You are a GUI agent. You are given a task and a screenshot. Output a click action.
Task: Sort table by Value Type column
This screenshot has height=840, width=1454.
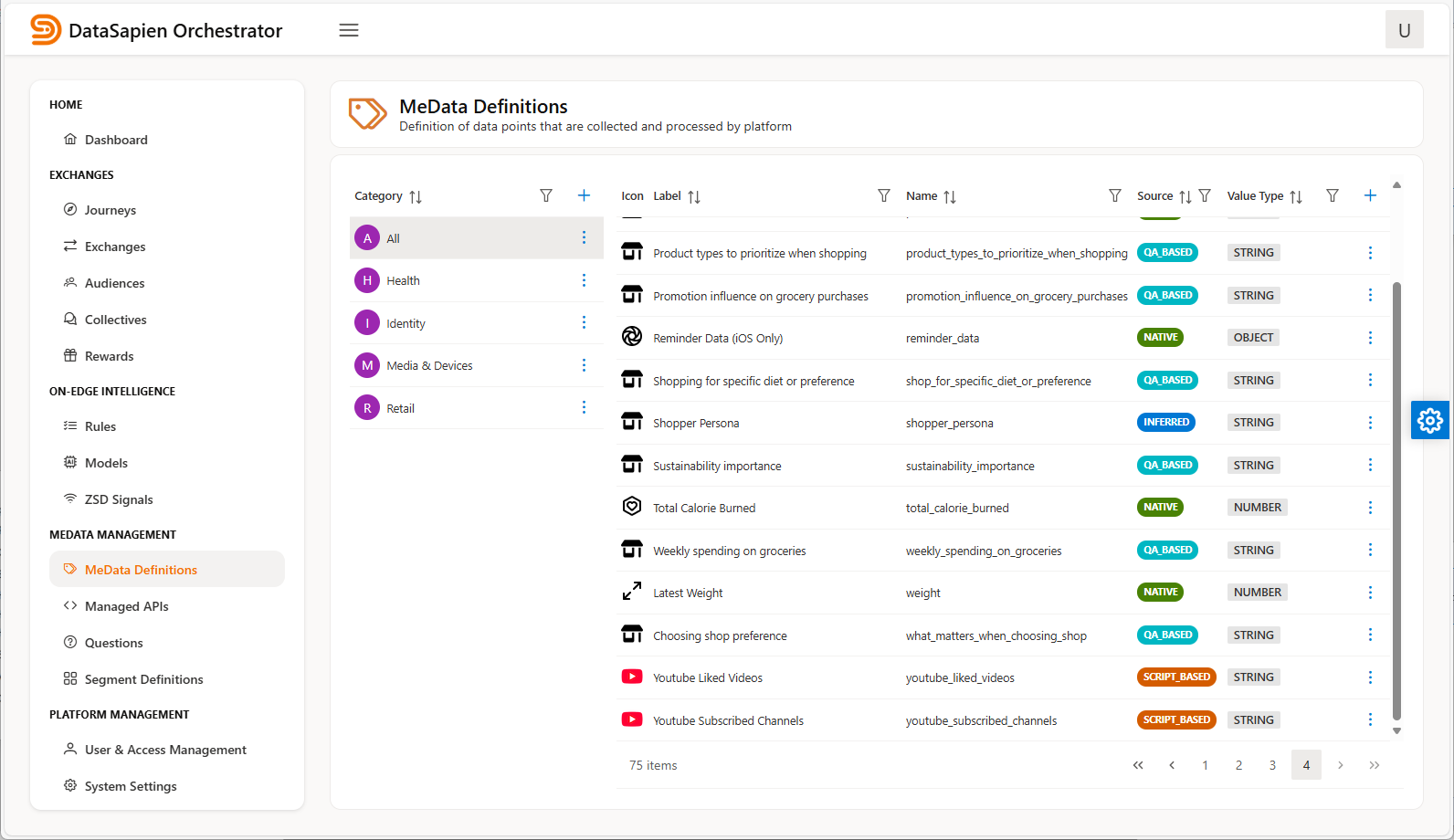[1296, 196]
